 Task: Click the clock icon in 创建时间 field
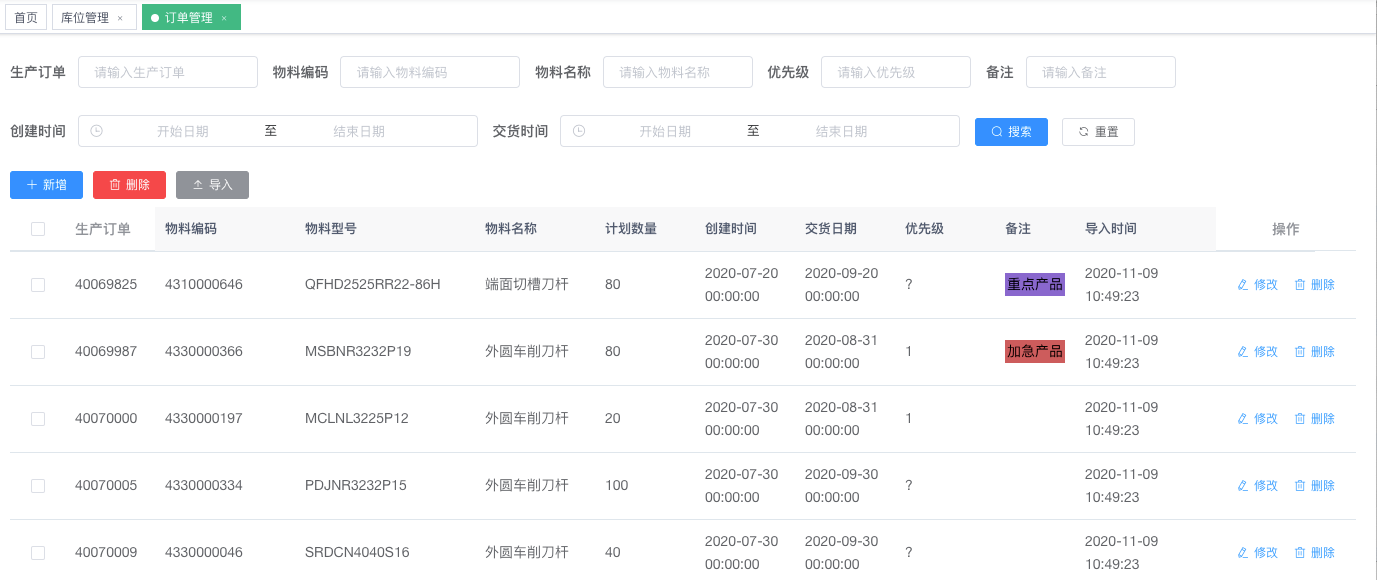coord(96,131)
